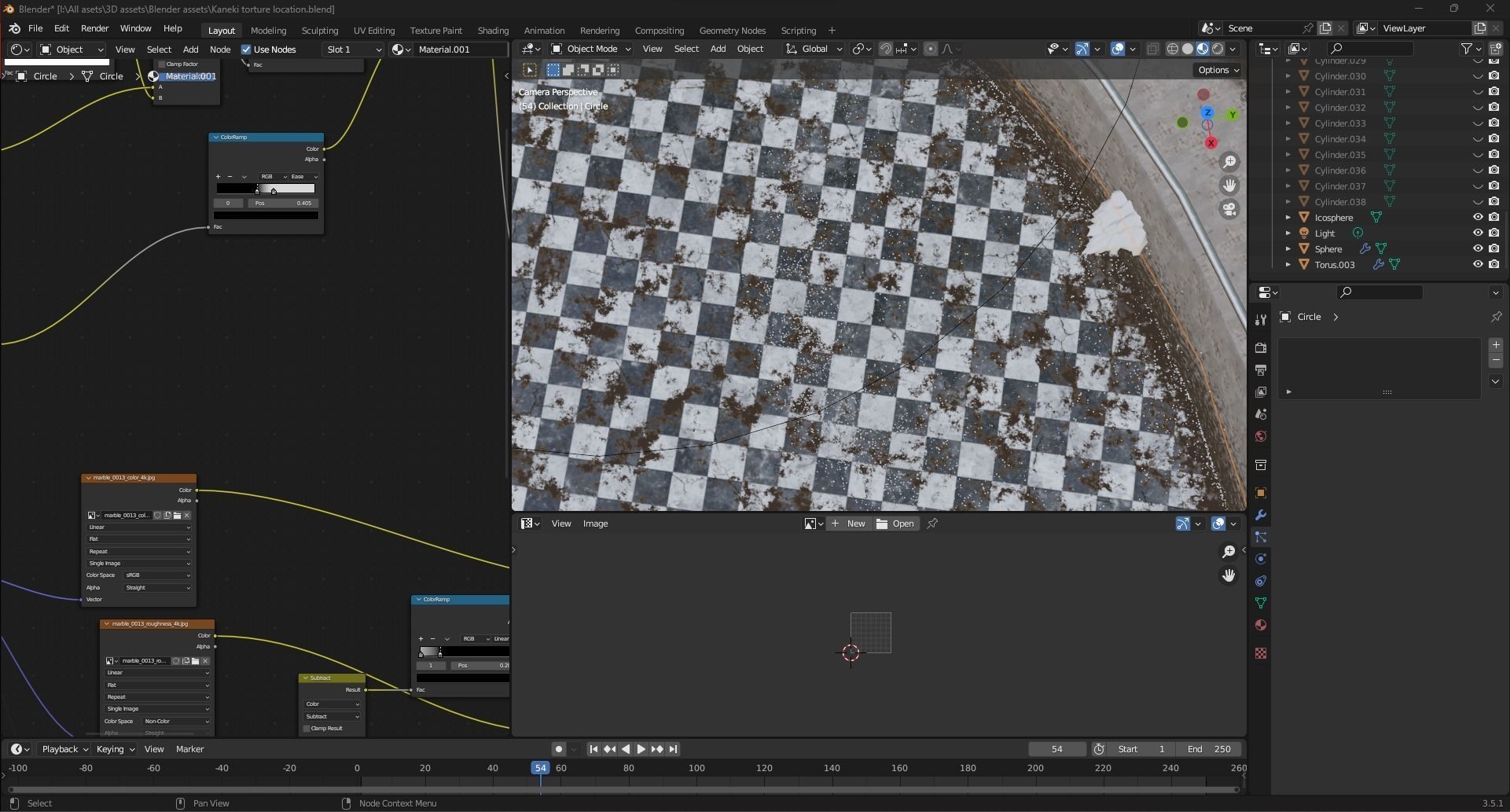Click the 3D viewport zoom gizmo
Viewport: 1510px width, 812px height.
click(1229, 162)
